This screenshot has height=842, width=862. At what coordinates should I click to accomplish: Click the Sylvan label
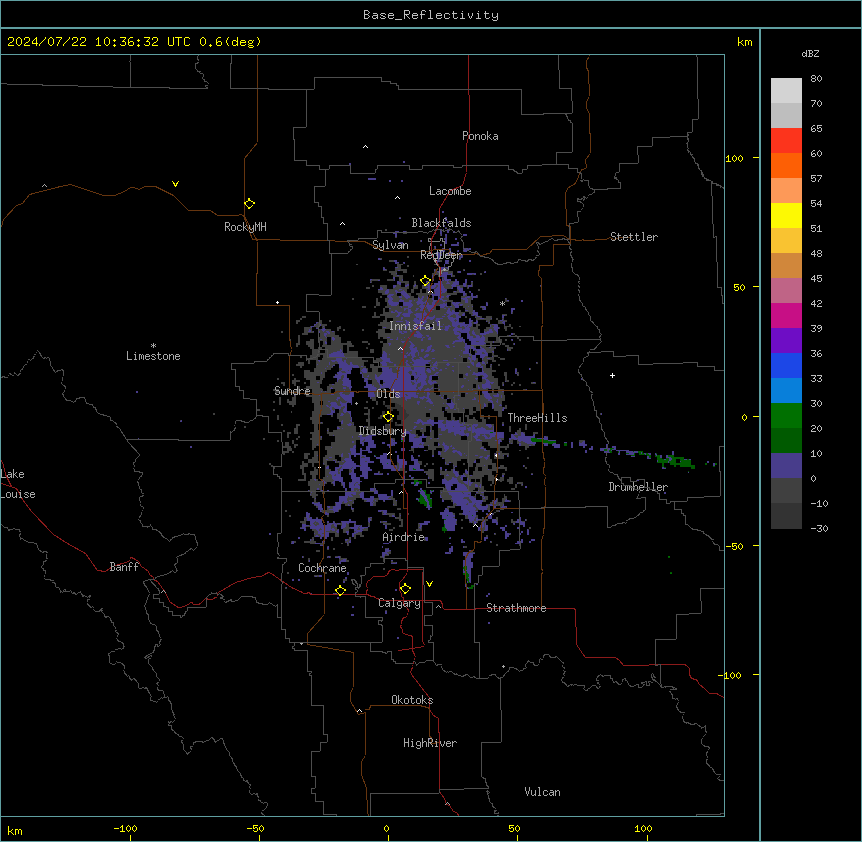point(390,245)
